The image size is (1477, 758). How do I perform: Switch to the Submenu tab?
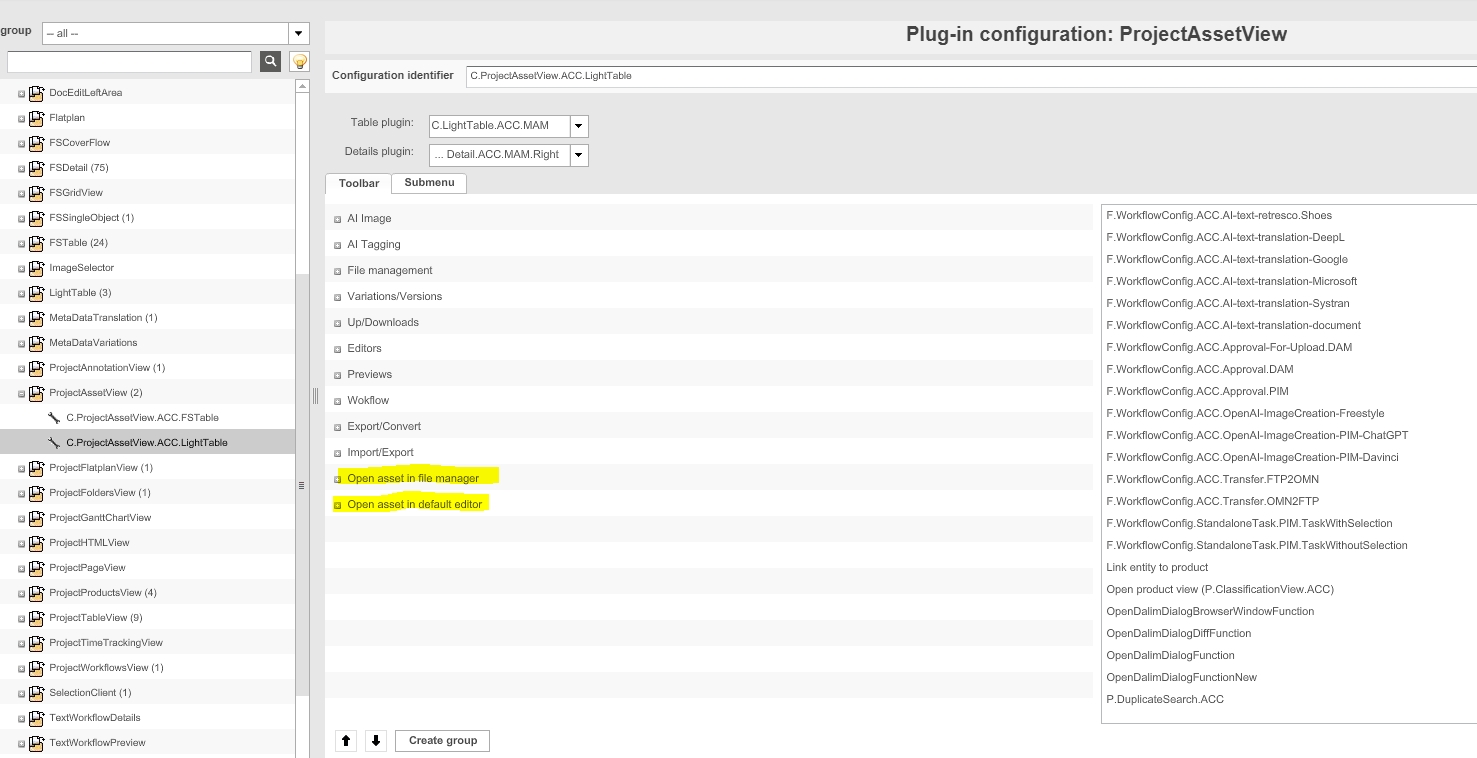tap(429, 183)
